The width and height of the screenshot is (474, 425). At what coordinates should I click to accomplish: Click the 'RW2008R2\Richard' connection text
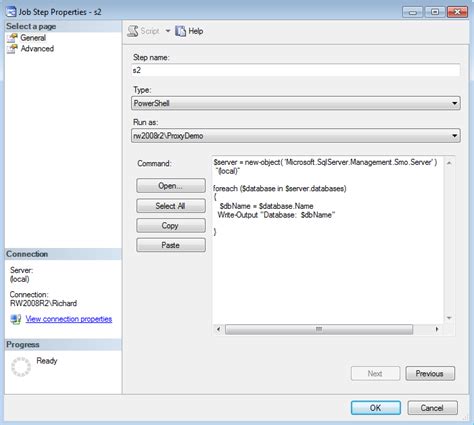tap(43, 303)
